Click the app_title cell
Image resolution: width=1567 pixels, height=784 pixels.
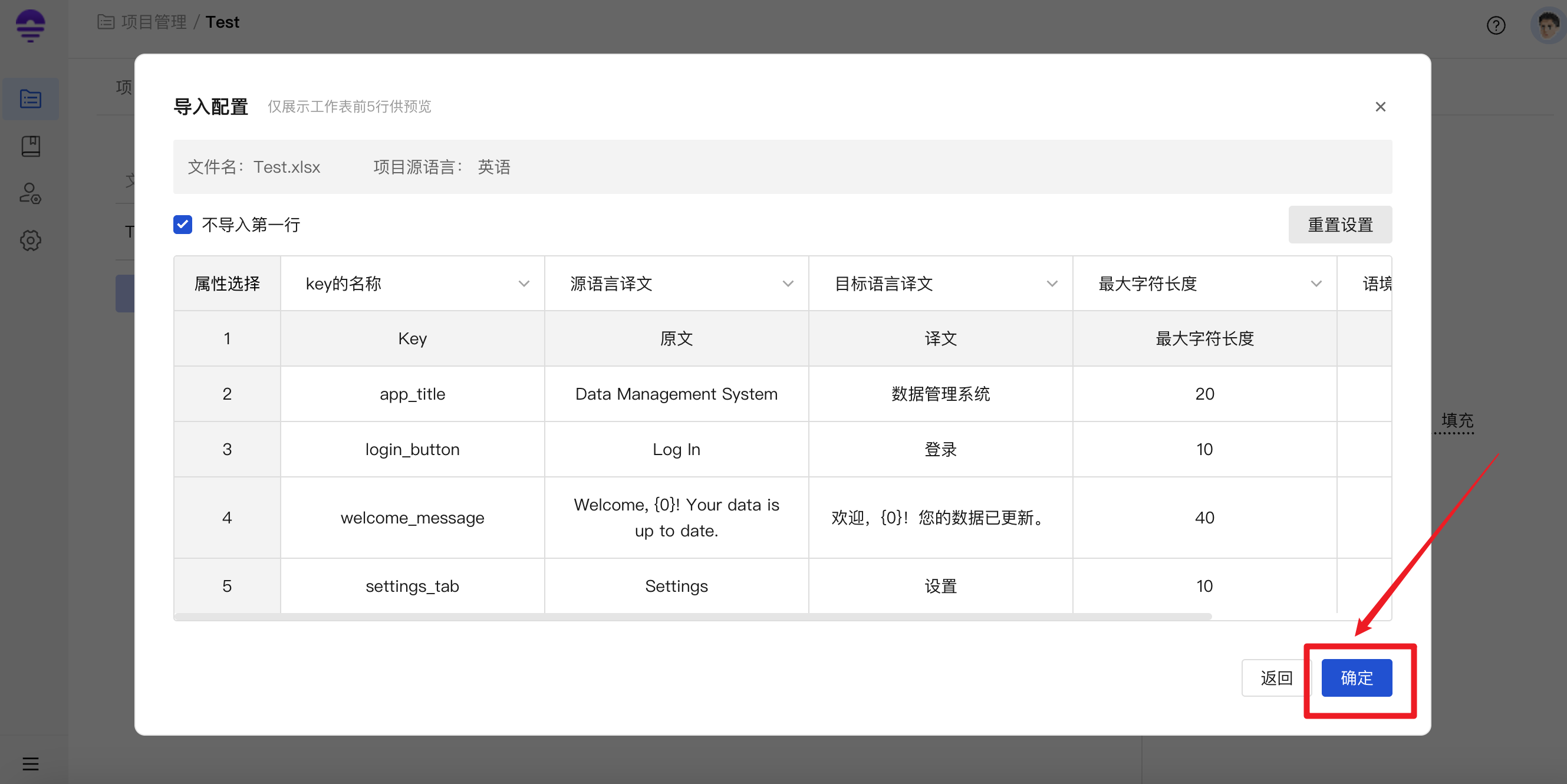pos(413,394)
